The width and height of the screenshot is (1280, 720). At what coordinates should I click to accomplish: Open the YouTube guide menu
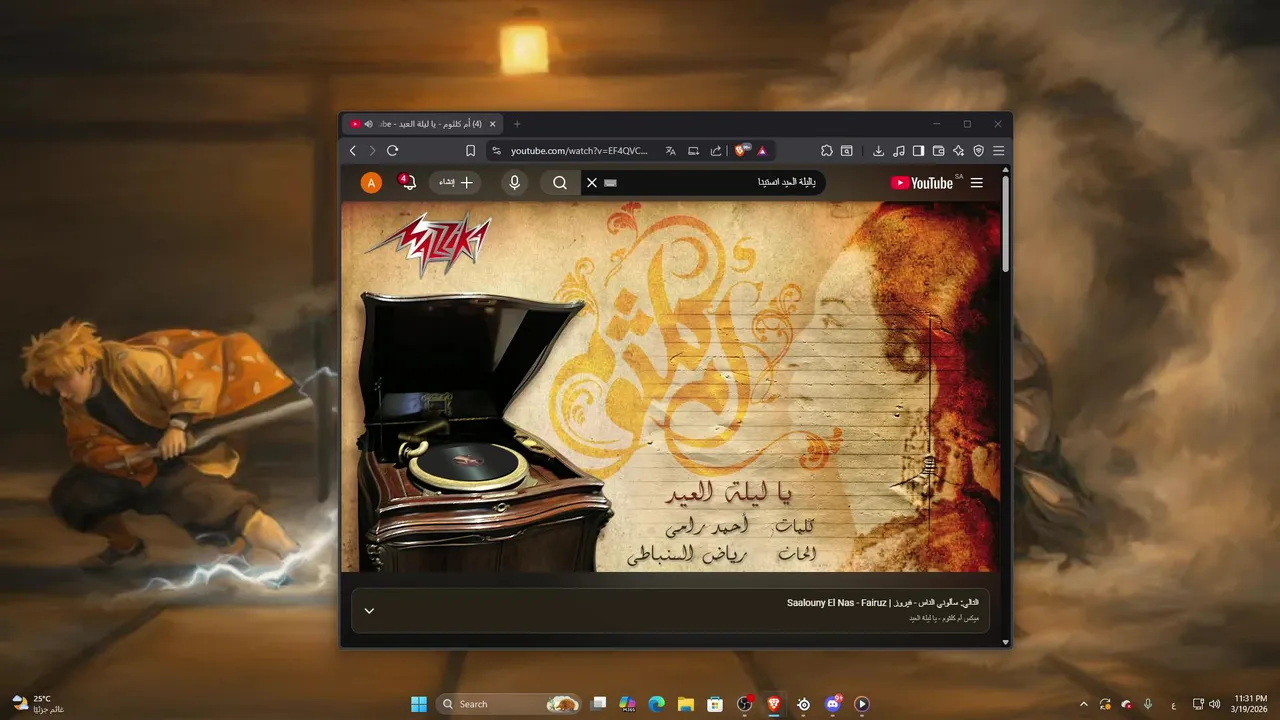pyautogui.click(x=977, y=183)
